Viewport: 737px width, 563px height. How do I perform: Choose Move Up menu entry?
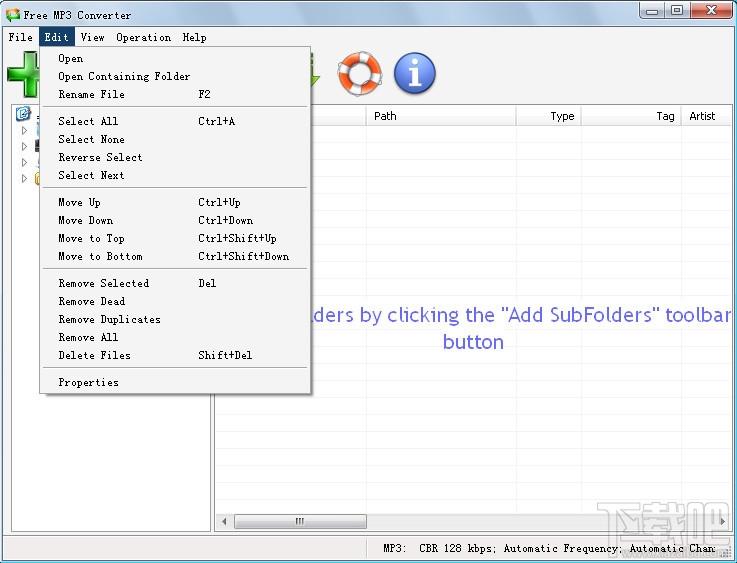[x=175, y=202]
